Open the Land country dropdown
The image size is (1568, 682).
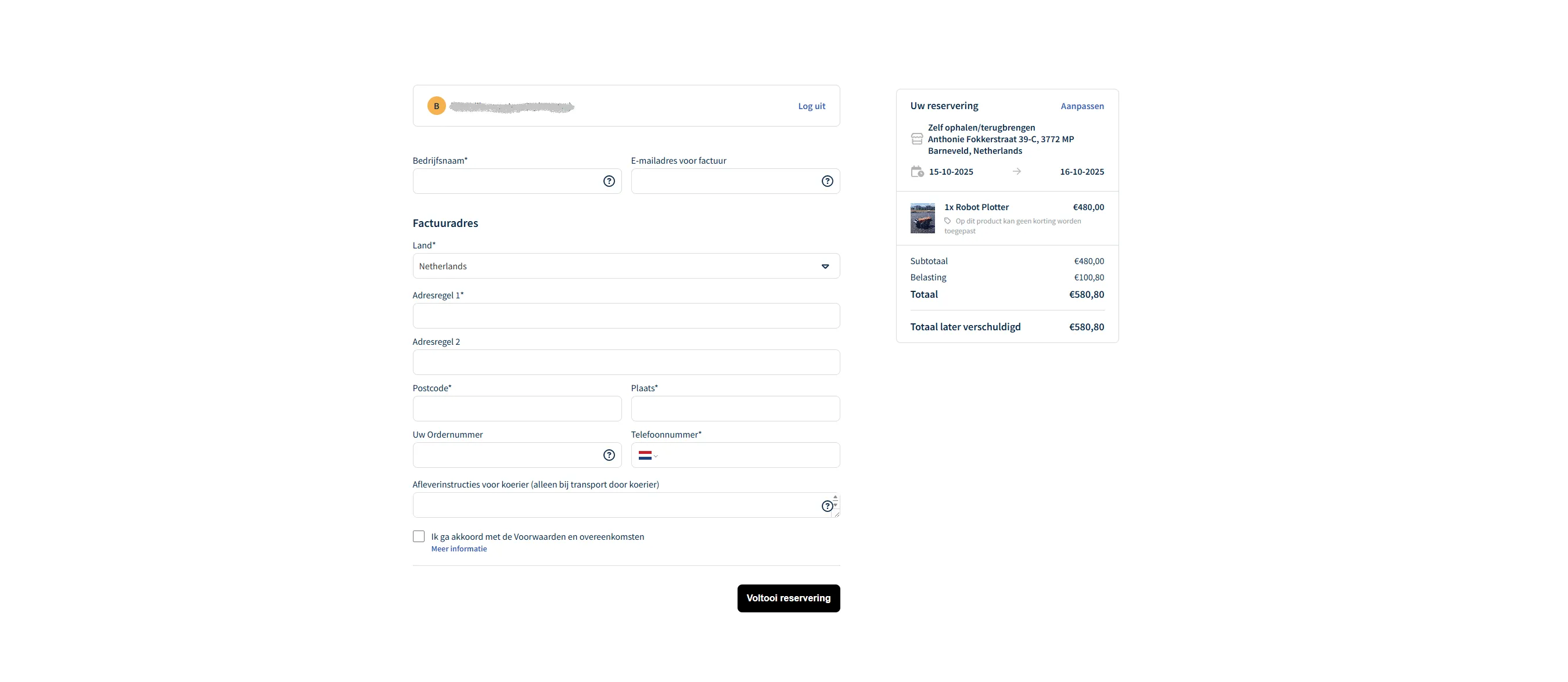[625, 266]
